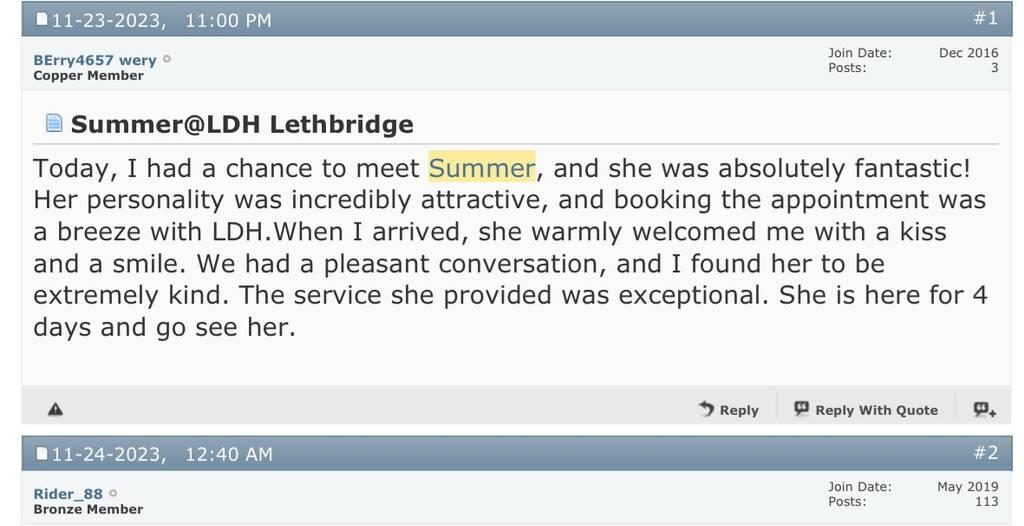Open the #2 post permalink
Screen dimensions: 1024x526
pyautogui.click(x=985, y=453)
